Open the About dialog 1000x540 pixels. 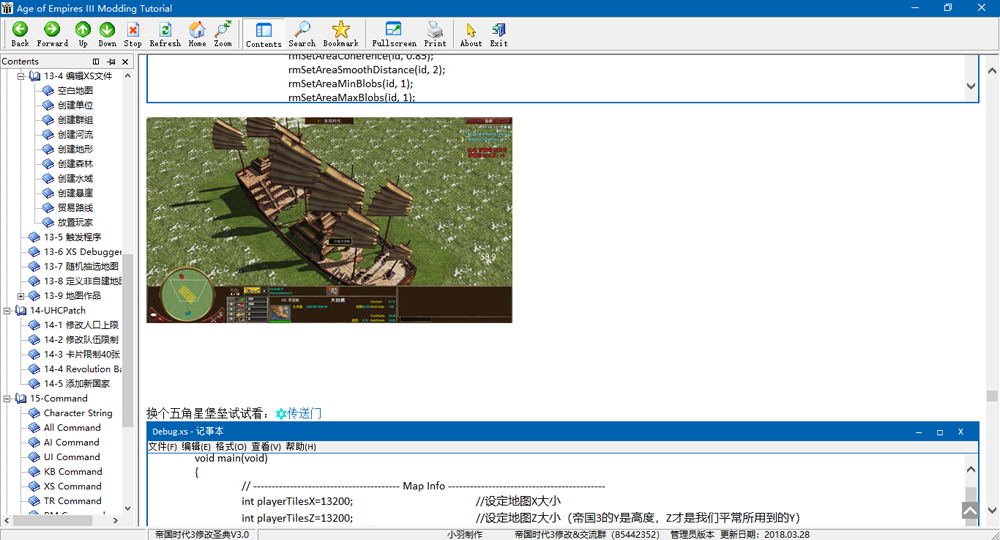coord(471,34)
